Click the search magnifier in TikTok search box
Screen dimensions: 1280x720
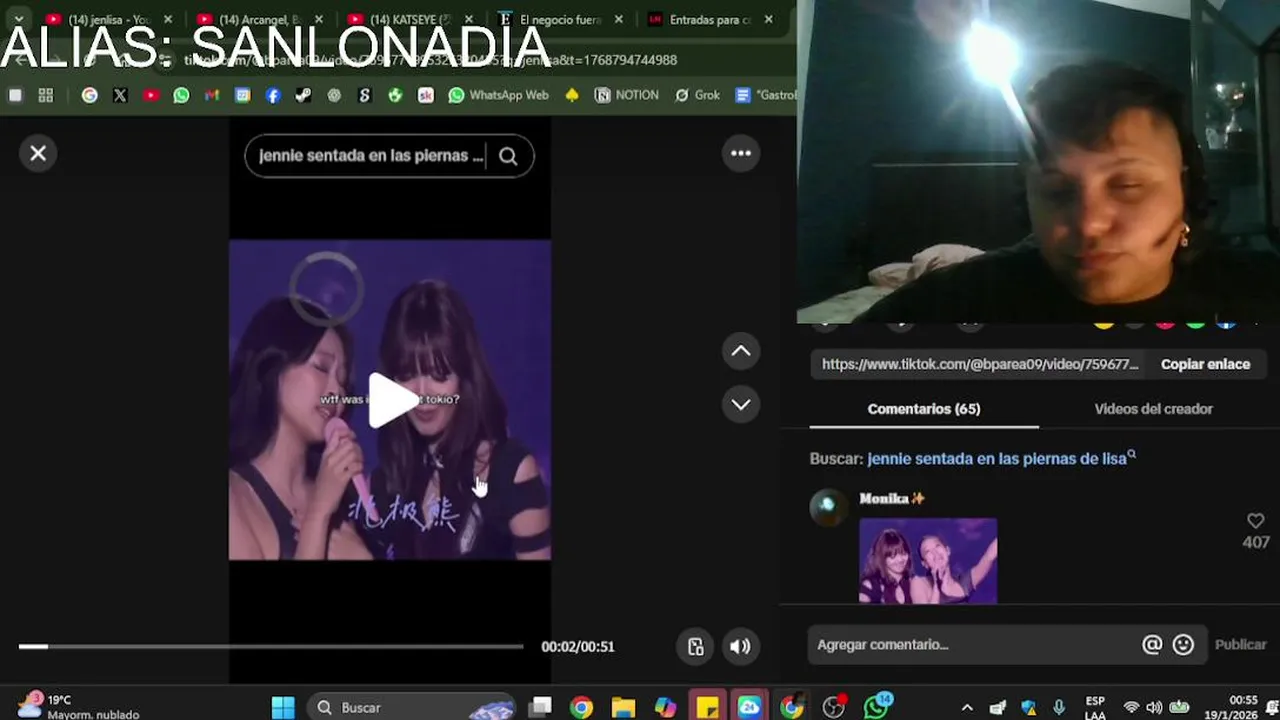tap(508, 156)
